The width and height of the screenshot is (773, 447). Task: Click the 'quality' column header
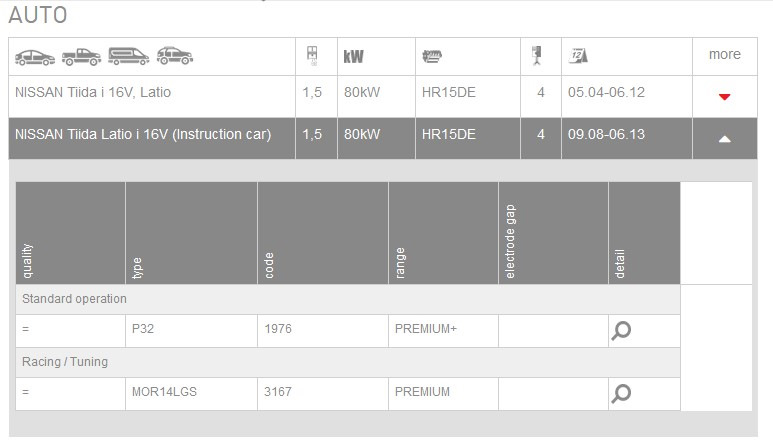70,233
